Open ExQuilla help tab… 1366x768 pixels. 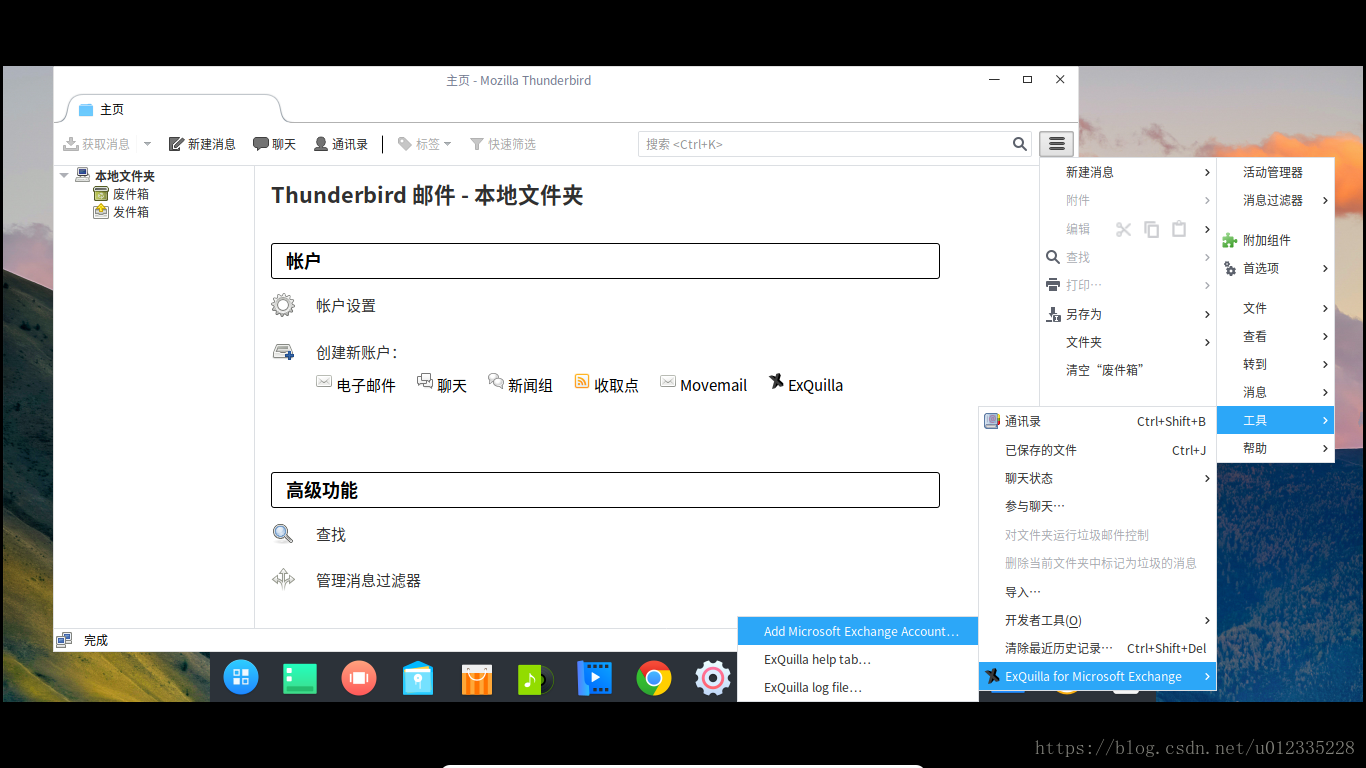click(x=858, y=659)
